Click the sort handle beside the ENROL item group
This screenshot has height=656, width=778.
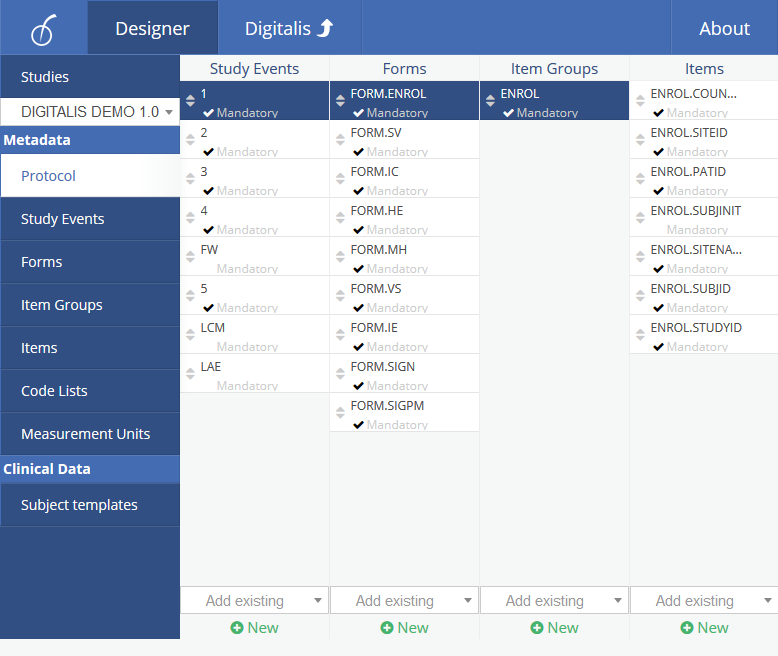point(490,101)
